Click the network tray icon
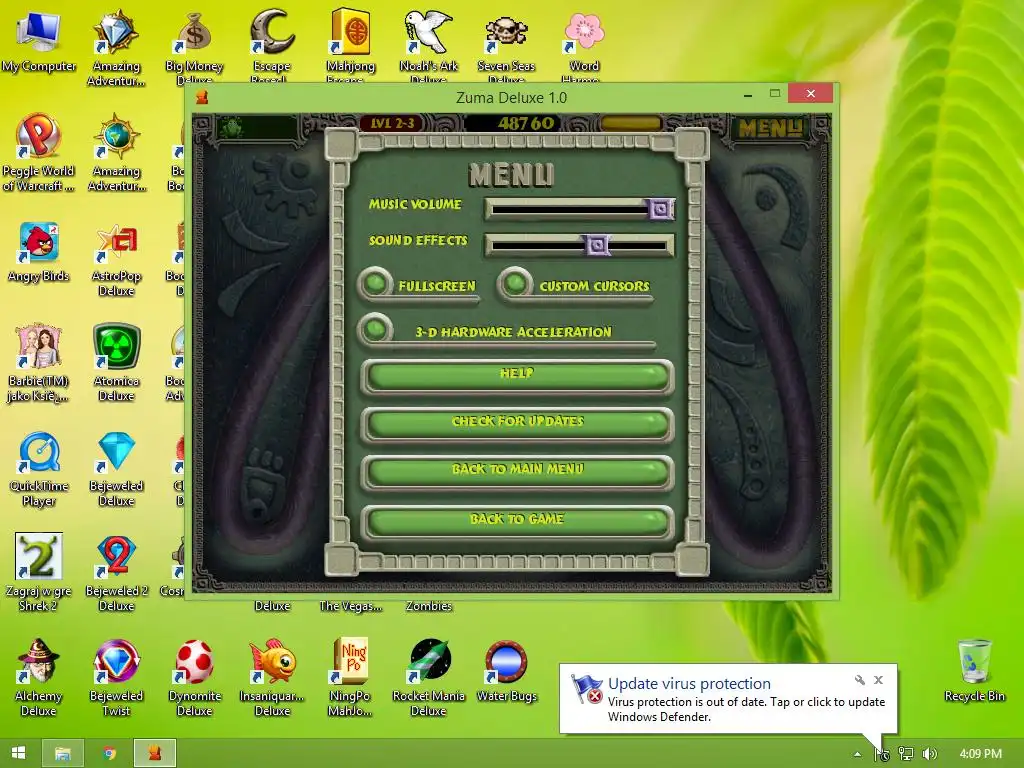 [x=905, y=754]
